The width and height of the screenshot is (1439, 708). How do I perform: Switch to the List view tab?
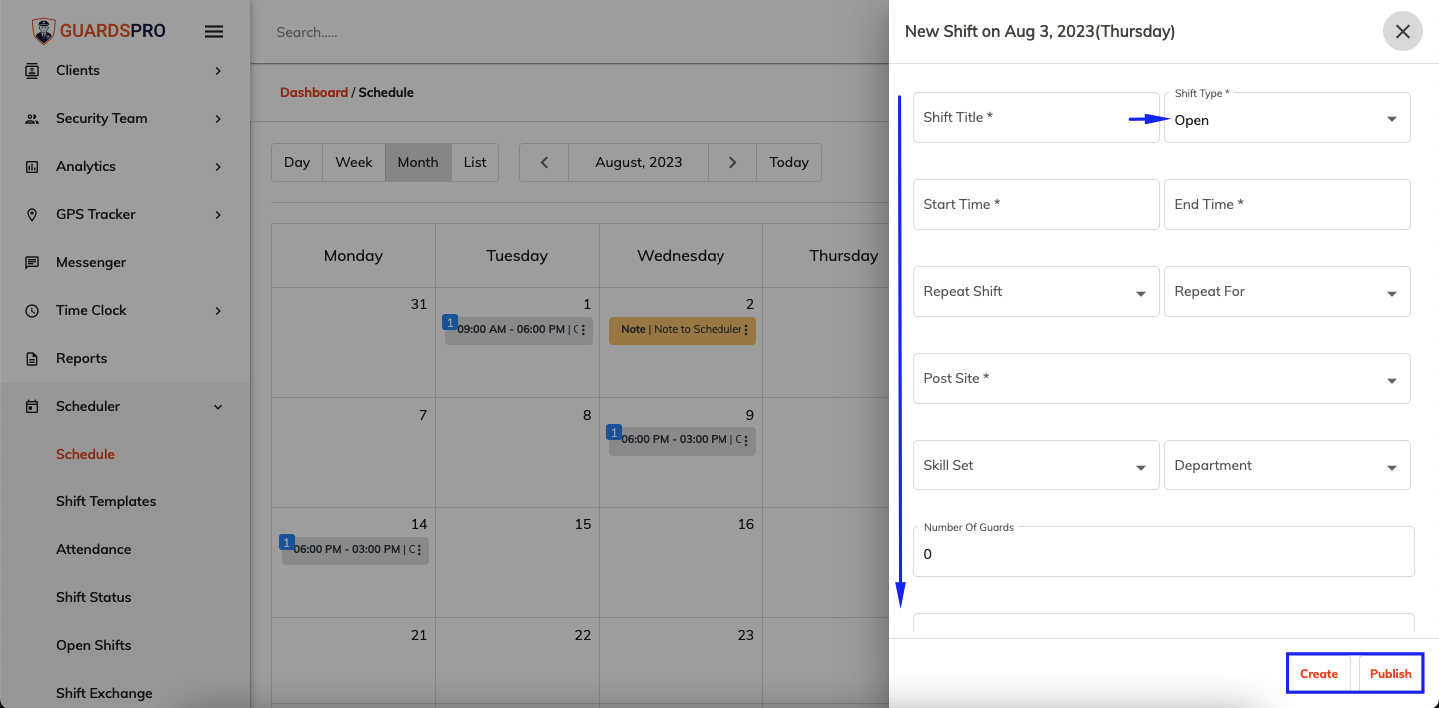pyautogui.click(x=474, y=162)
